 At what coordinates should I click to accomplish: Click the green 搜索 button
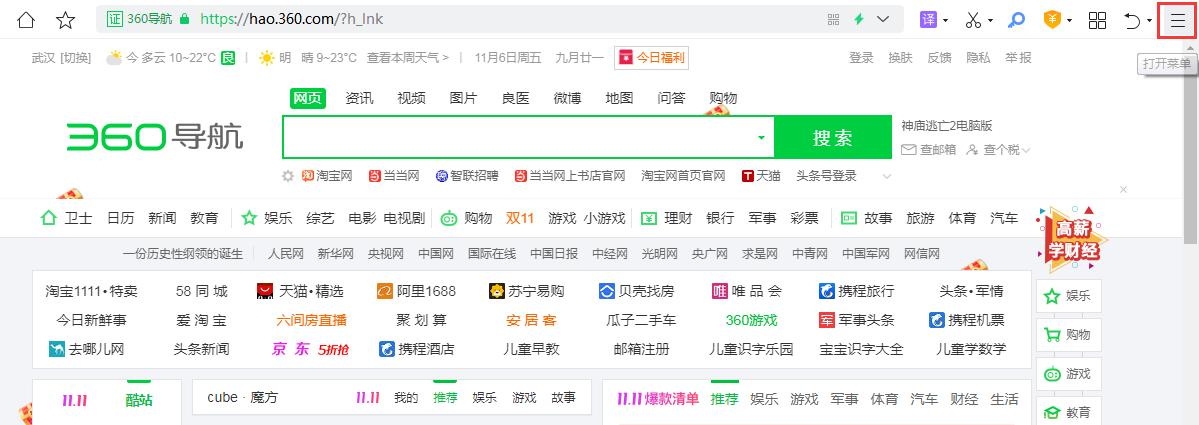pos(833,138)
